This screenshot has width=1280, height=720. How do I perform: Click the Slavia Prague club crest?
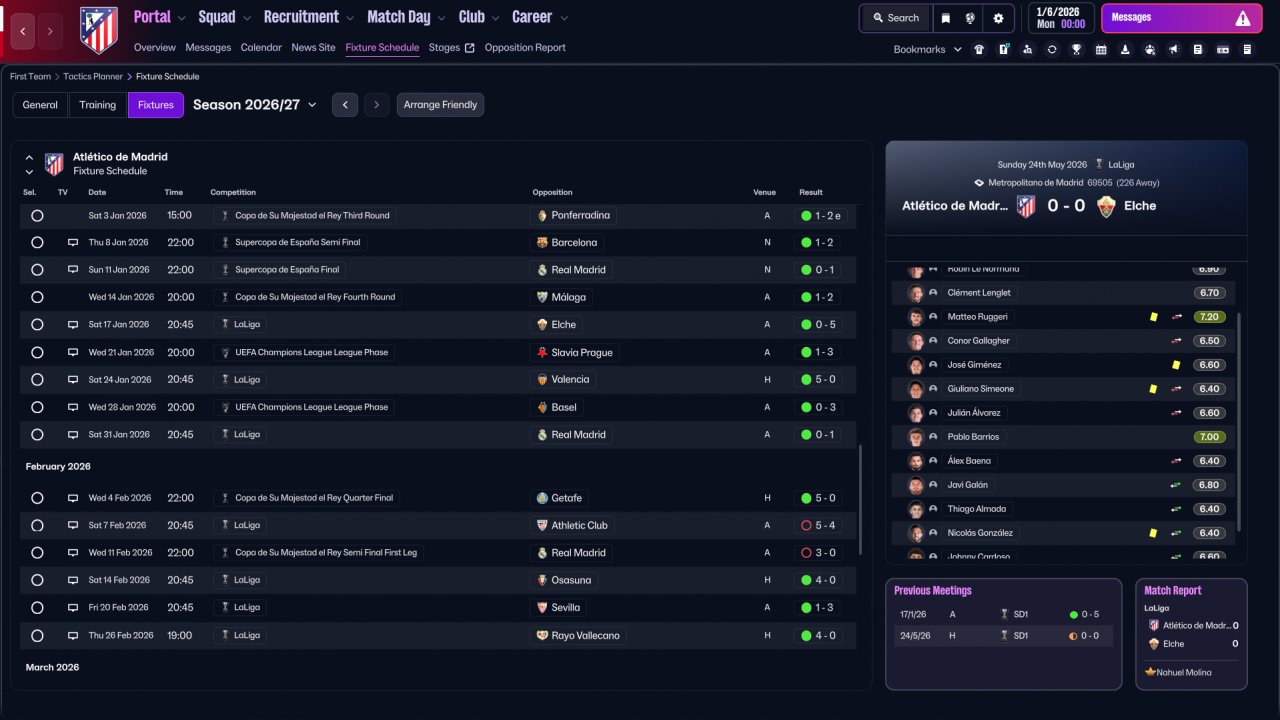(x=542, y=352)
